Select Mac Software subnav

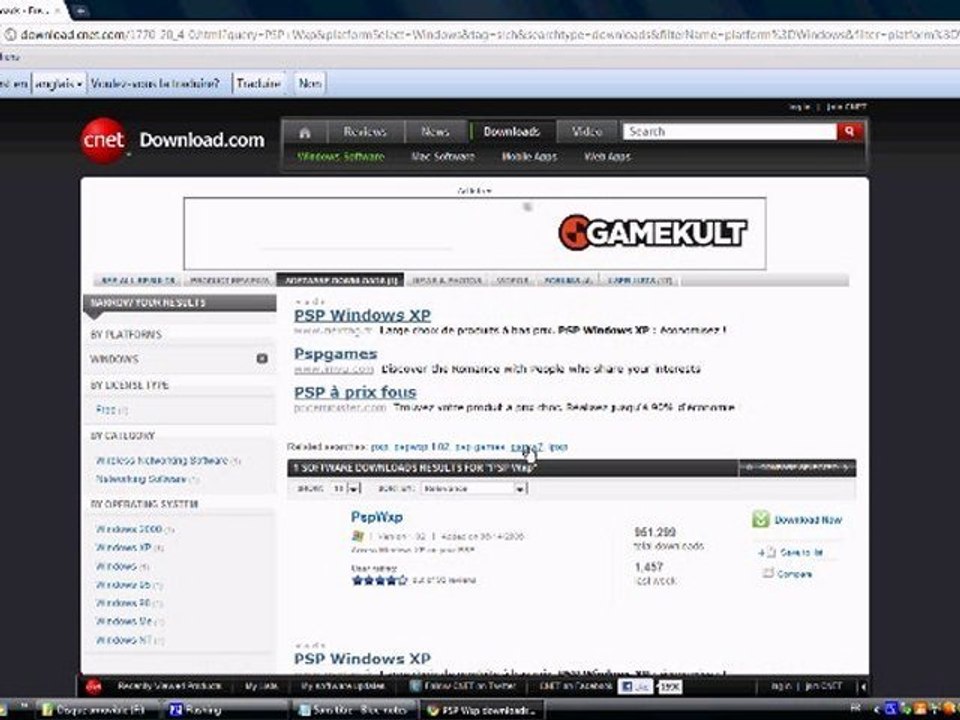(x=443, y=157)
